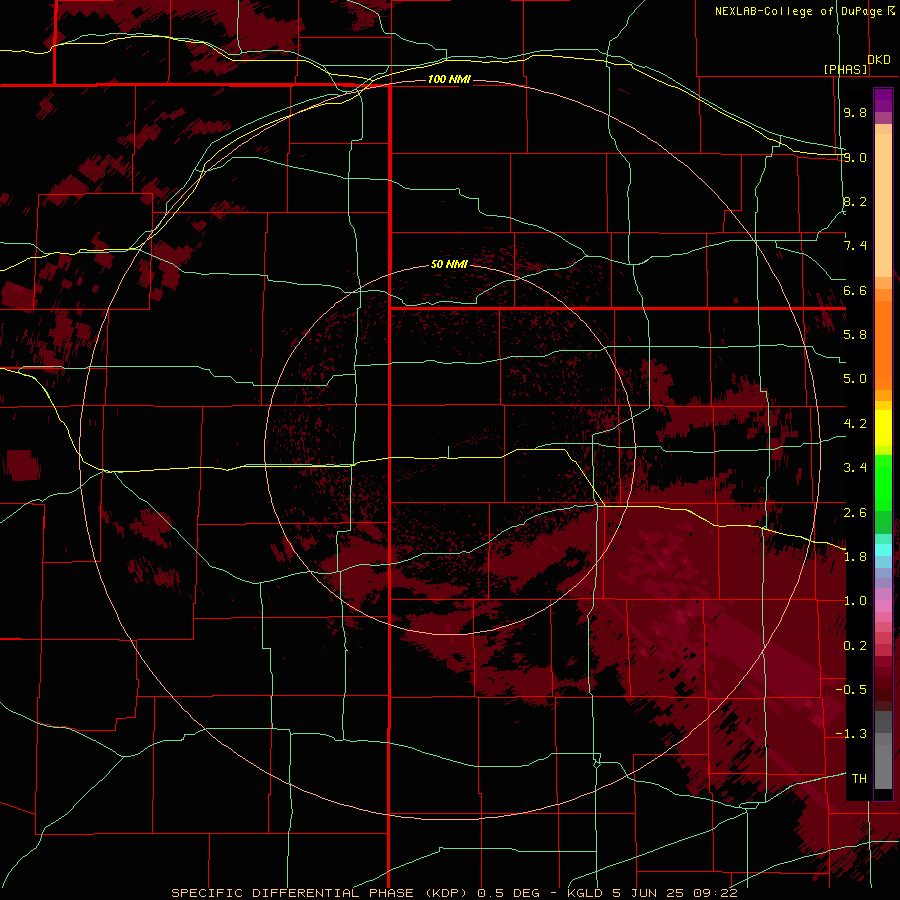Click the 2.6 value on color scale
The height and width of the screenshot is (900, 900).
pos(855,512)
